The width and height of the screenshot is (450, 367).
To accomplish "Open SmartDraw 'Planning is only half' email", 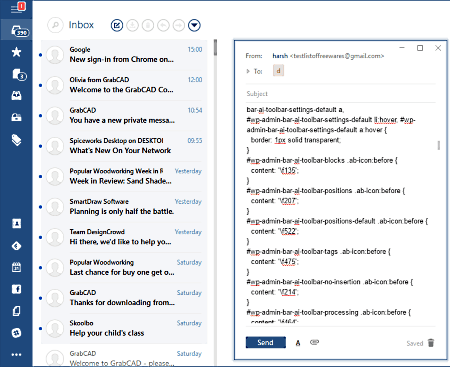I will [x=124, y=207].
